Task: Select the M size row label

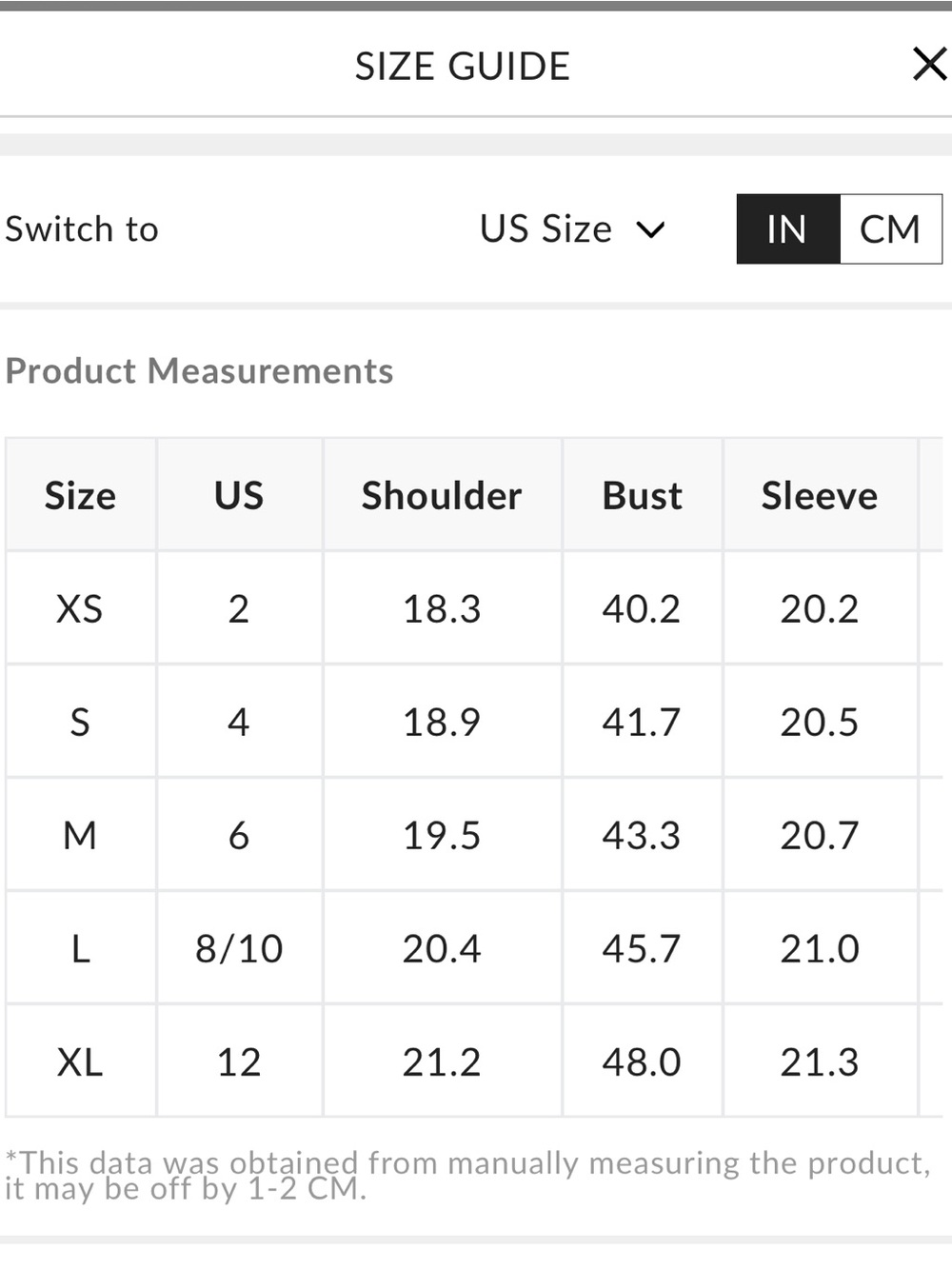Action: (x=80, y=835)
